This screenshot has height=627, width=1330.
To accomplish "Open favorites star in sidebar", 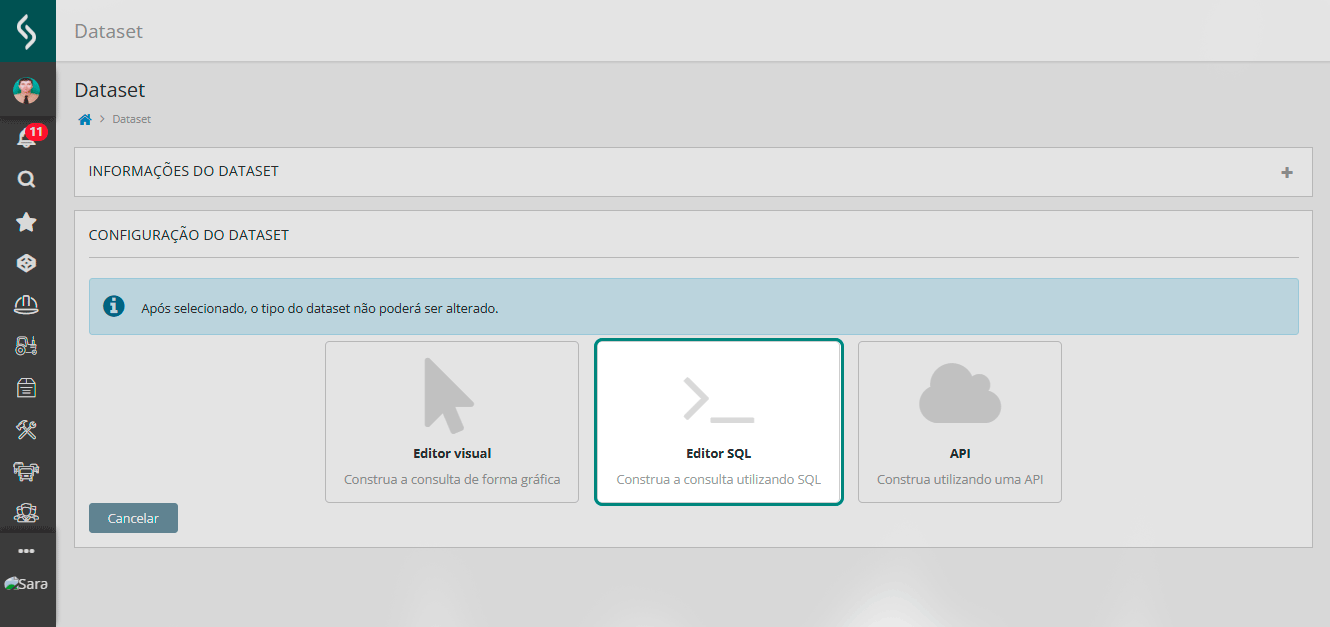I will pyautogui.click(x=27, y=222).
